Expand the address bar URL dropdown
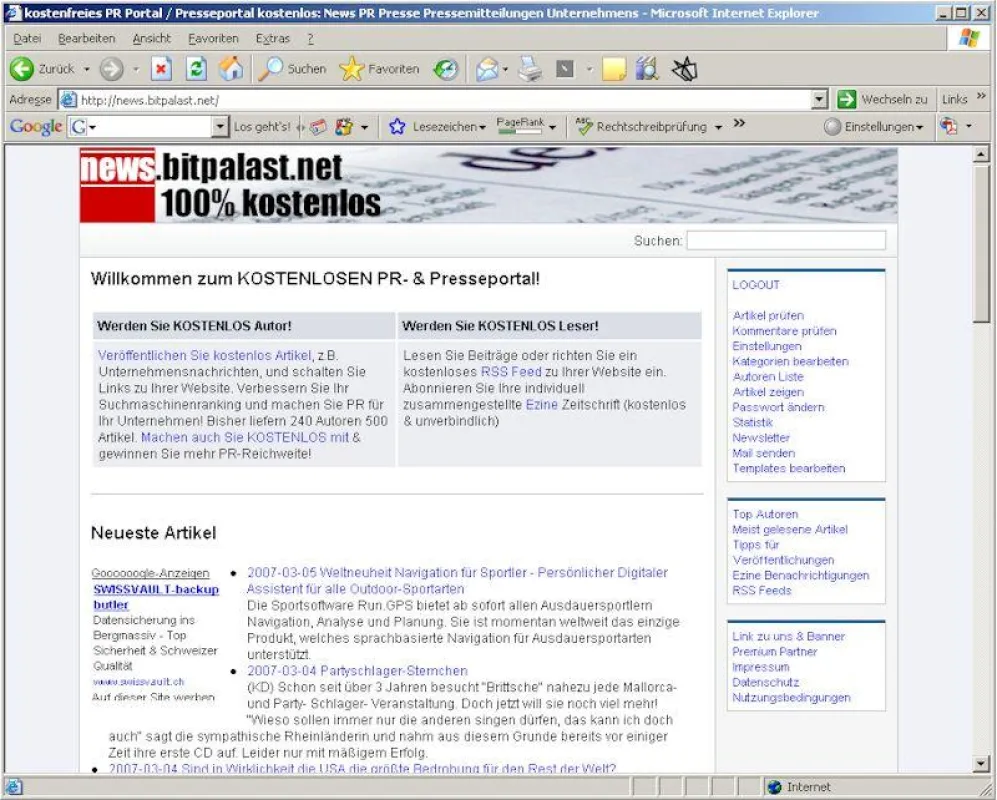Viewport: 997px width, 800px height. pyautogui.click(x=820, y=100)
